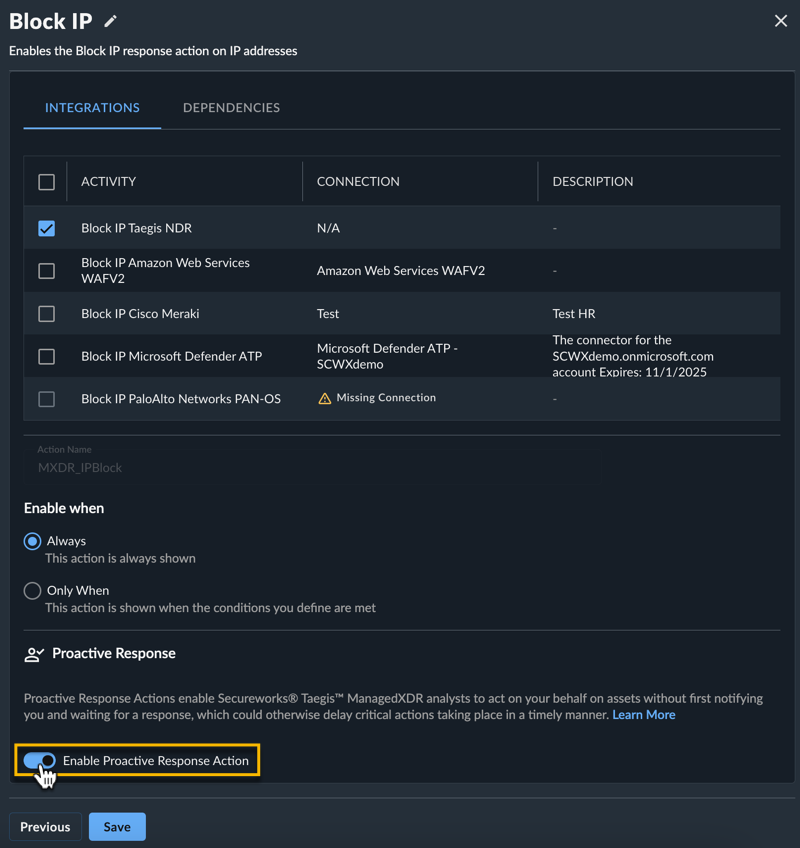The height and width of the screenshot is (848, 800).
Task: Click the N/A connection cell
Action: click(328, 228)
